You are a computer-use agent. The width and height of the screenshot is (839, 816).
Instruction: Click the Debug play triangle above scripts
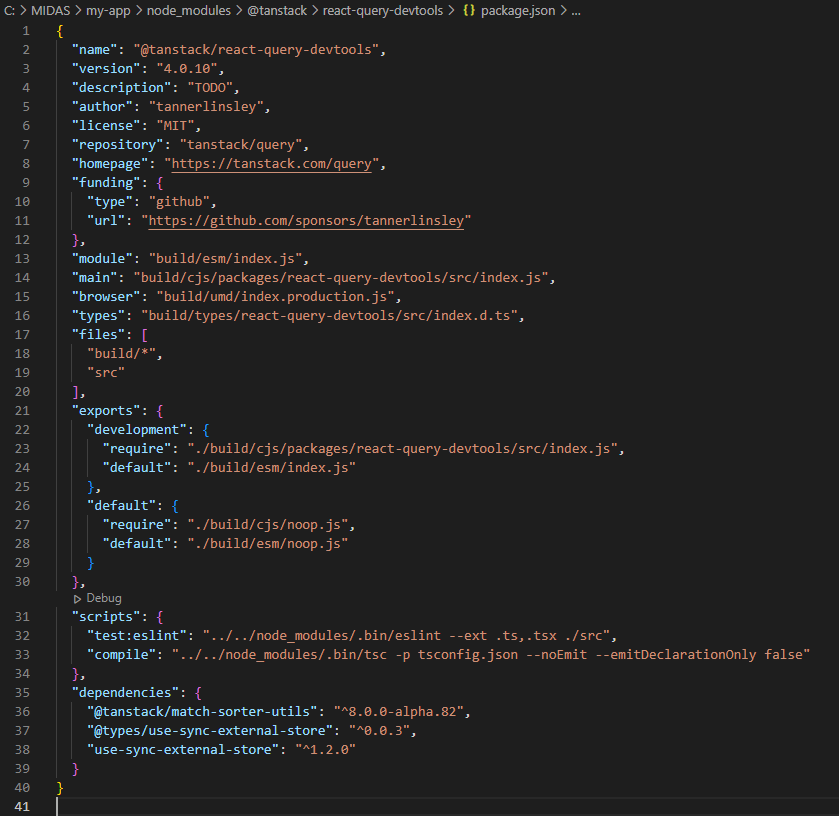click(77, 599)
